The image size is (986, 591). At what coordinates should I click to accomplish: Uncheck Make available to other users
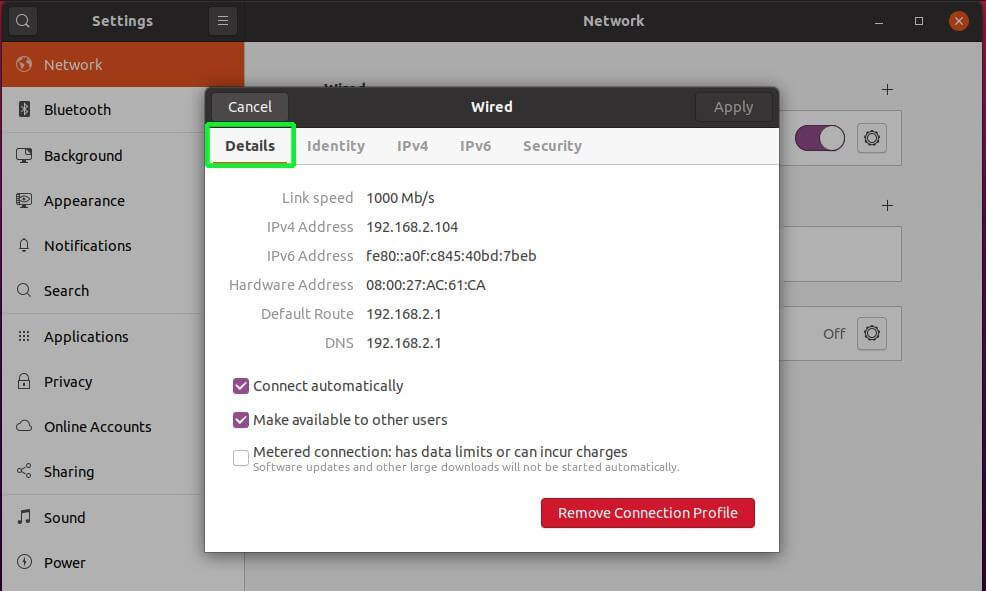click(x=241, y=420)
